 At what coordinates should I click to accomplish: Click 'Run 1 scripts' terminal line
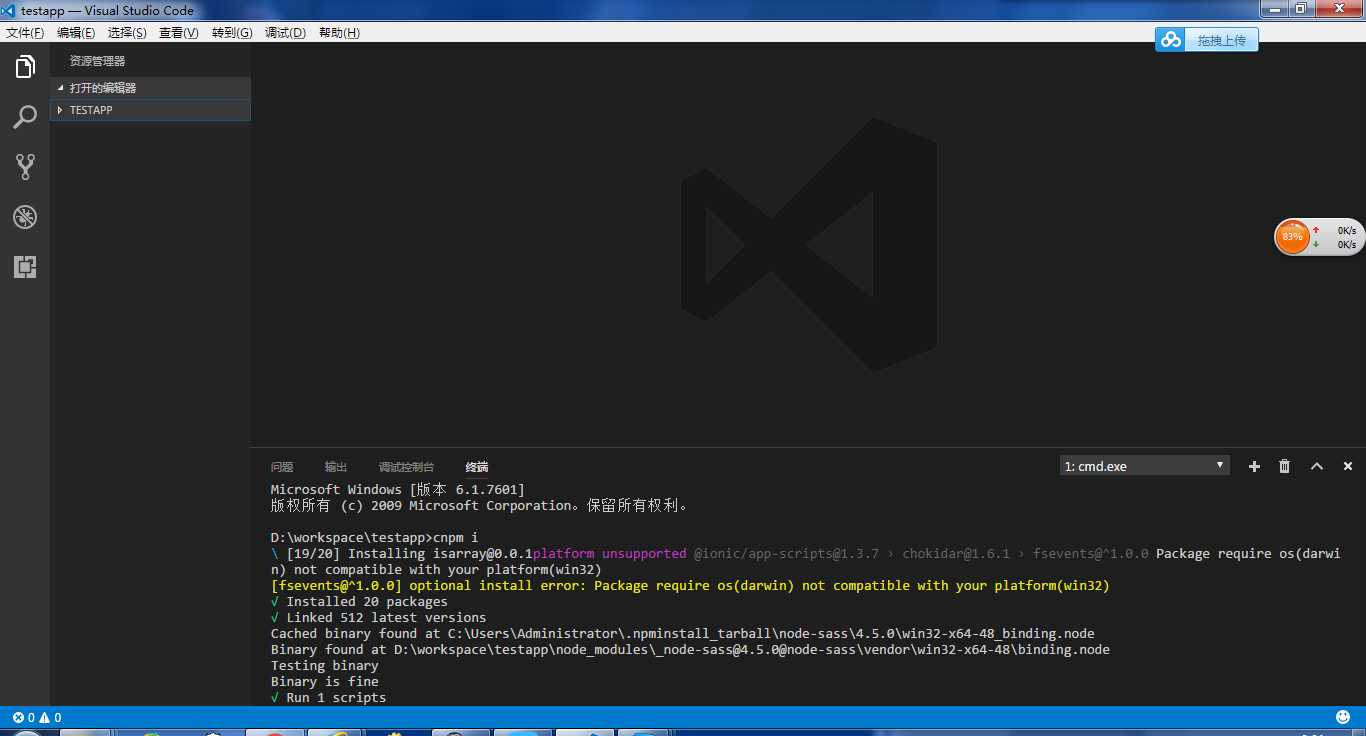point(328,697)
